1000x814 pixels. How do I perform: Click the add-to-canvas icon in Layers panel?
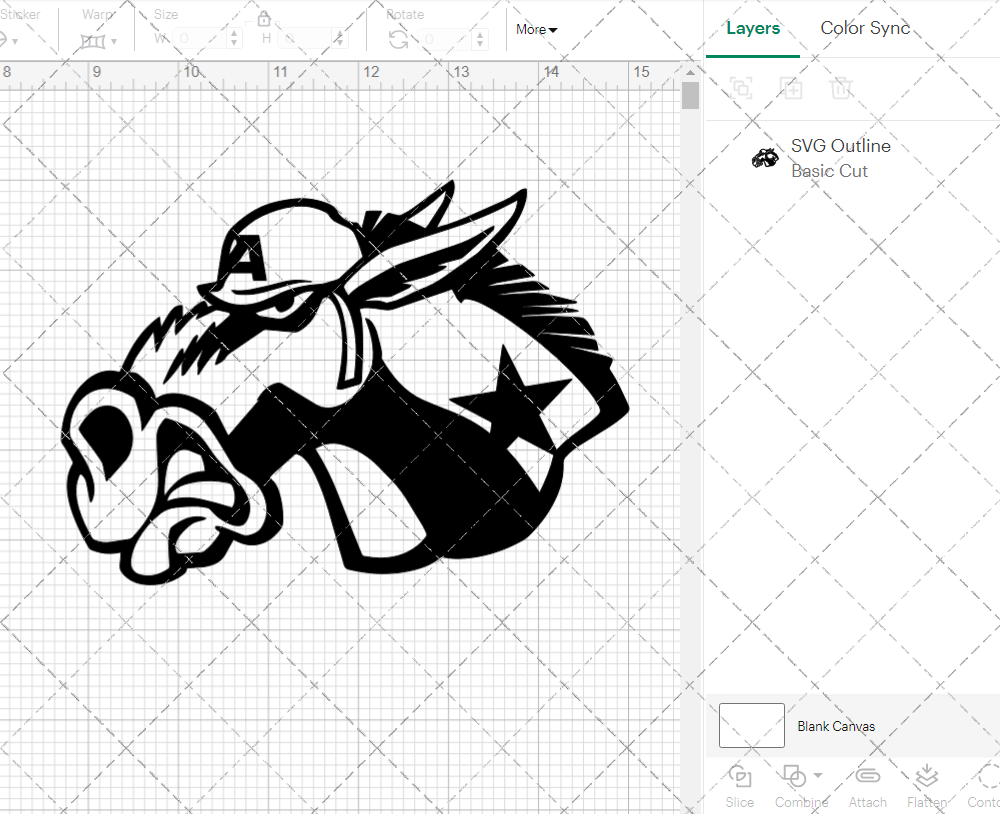[742, 88]
